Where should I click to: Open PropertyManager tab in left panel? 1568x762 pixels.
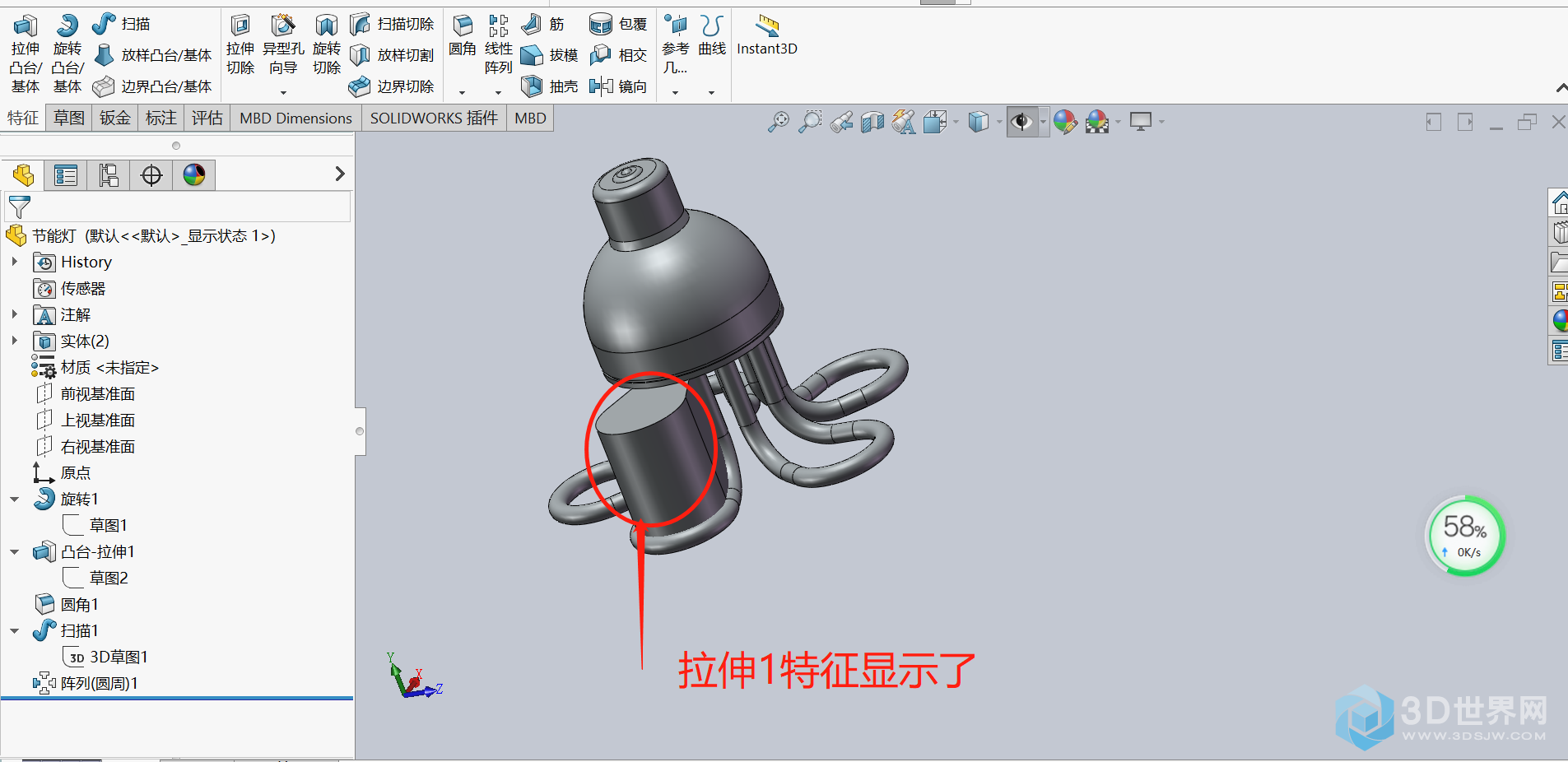[66, 174]
